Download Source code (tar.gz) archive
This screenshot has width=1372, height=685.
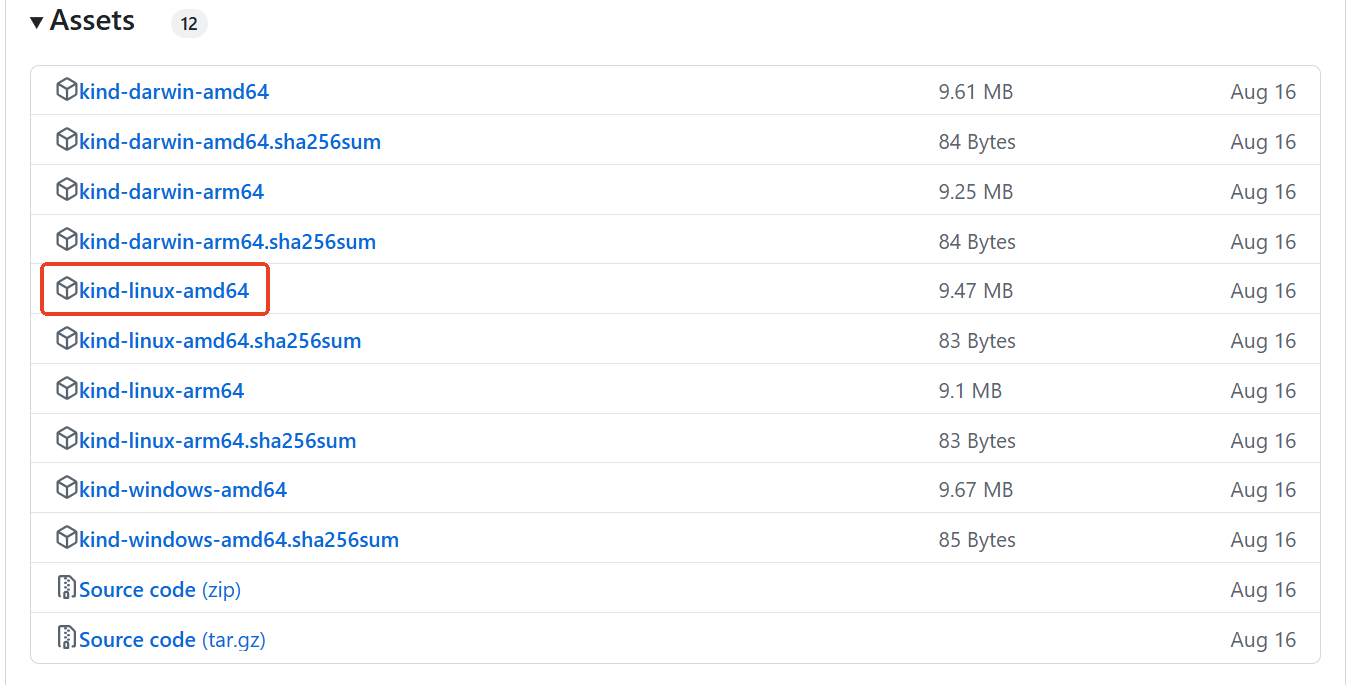(172, 640)
